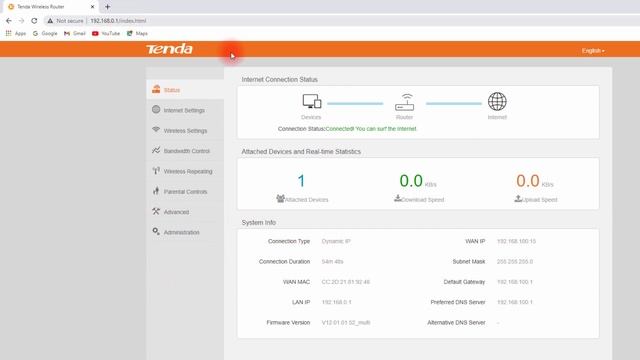The height and width of the screenshot is (360, 640).
Task: Click the LAN IP value 192.168.0.1
Action: [x=336, y=302]
